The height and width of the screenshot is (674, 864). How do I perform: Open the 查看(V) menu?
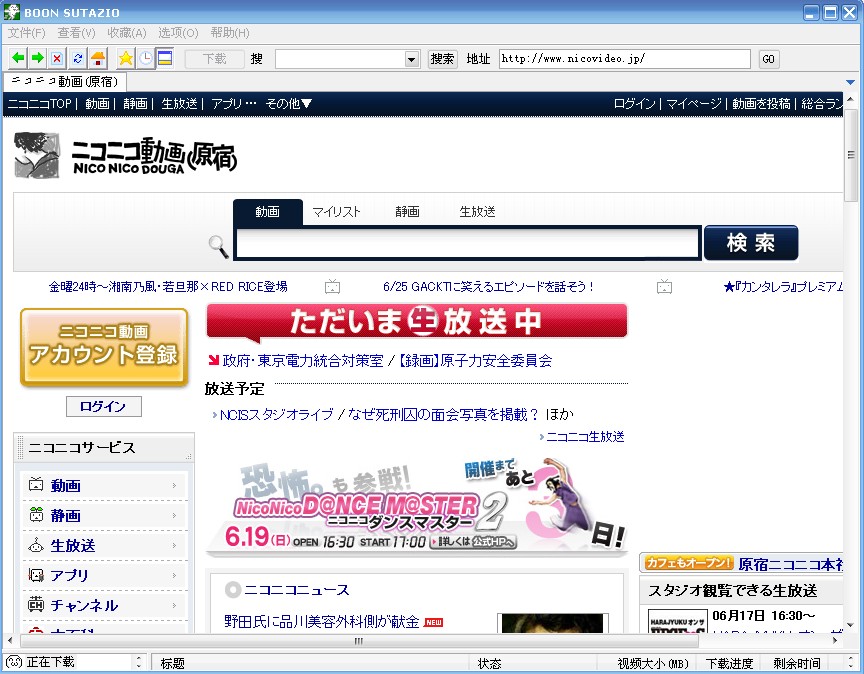(77, 33)
